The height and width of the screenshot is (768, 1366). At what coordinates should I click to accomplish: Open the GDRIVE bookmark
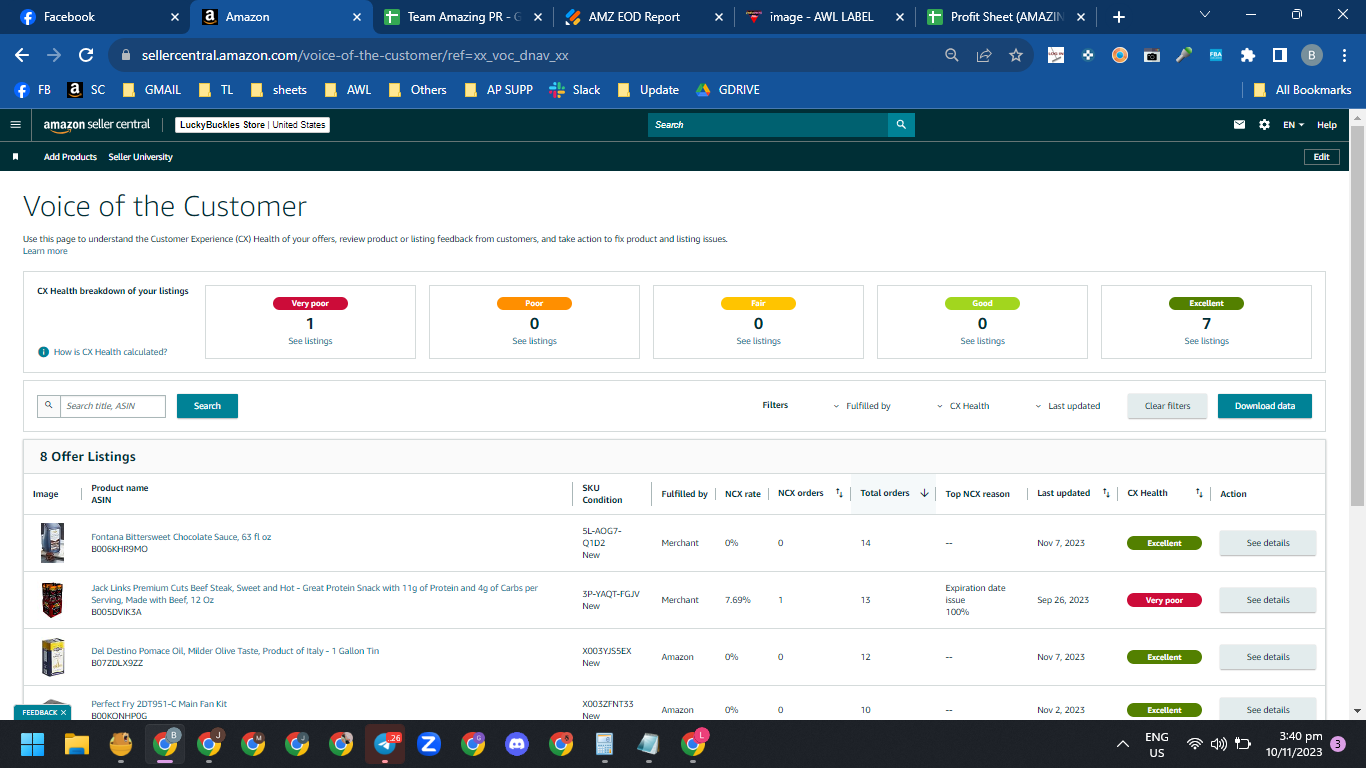(727, 90)
